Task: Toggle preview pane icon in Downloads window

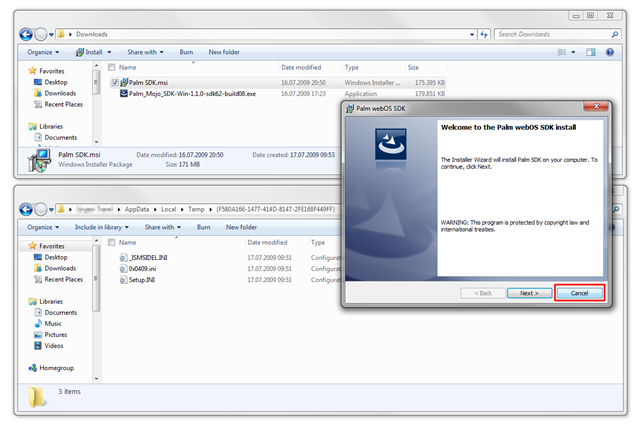Action: point(591,52)
